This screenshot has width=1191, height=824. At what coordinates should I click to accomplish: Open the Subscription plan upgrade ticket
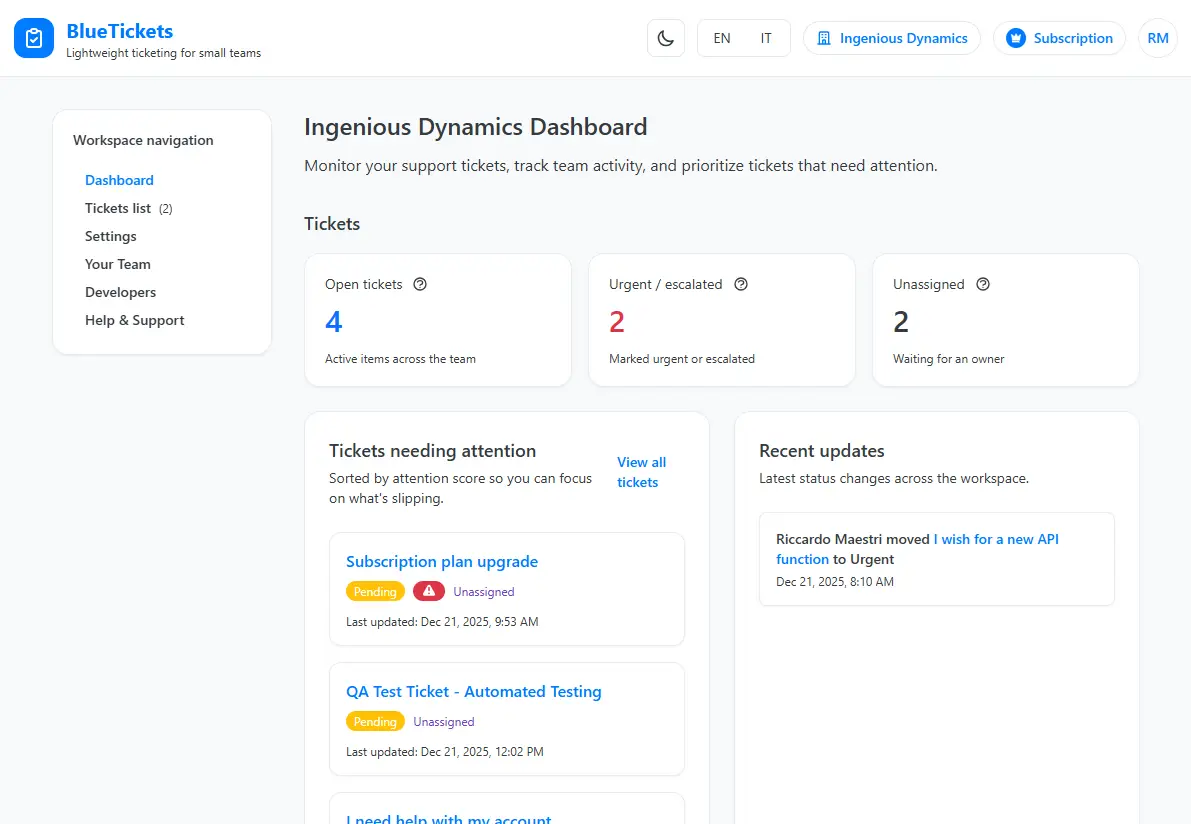pos(442,562)
